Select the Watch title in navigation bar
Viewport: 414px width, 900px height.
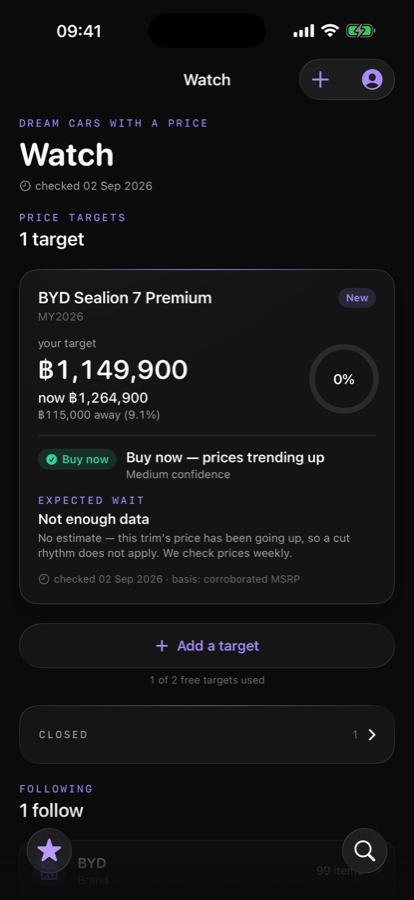click(x=207, y=79)
